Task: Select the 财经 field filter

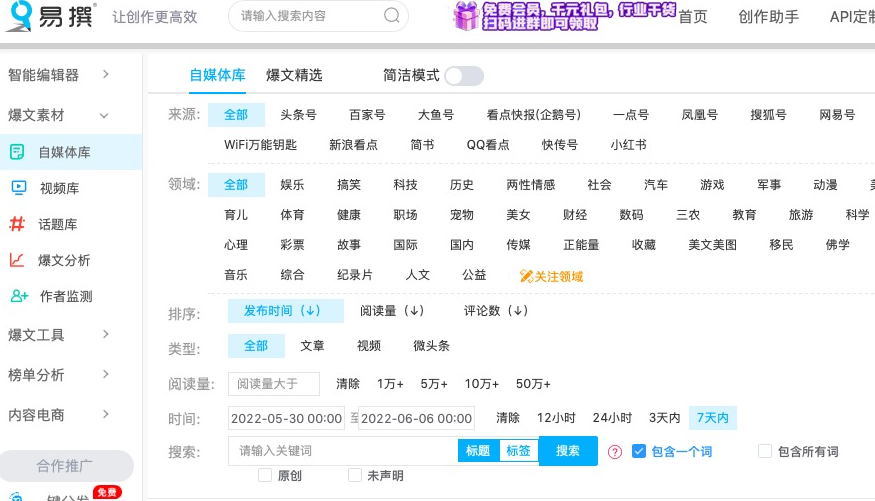Action: tap(575, 215)
